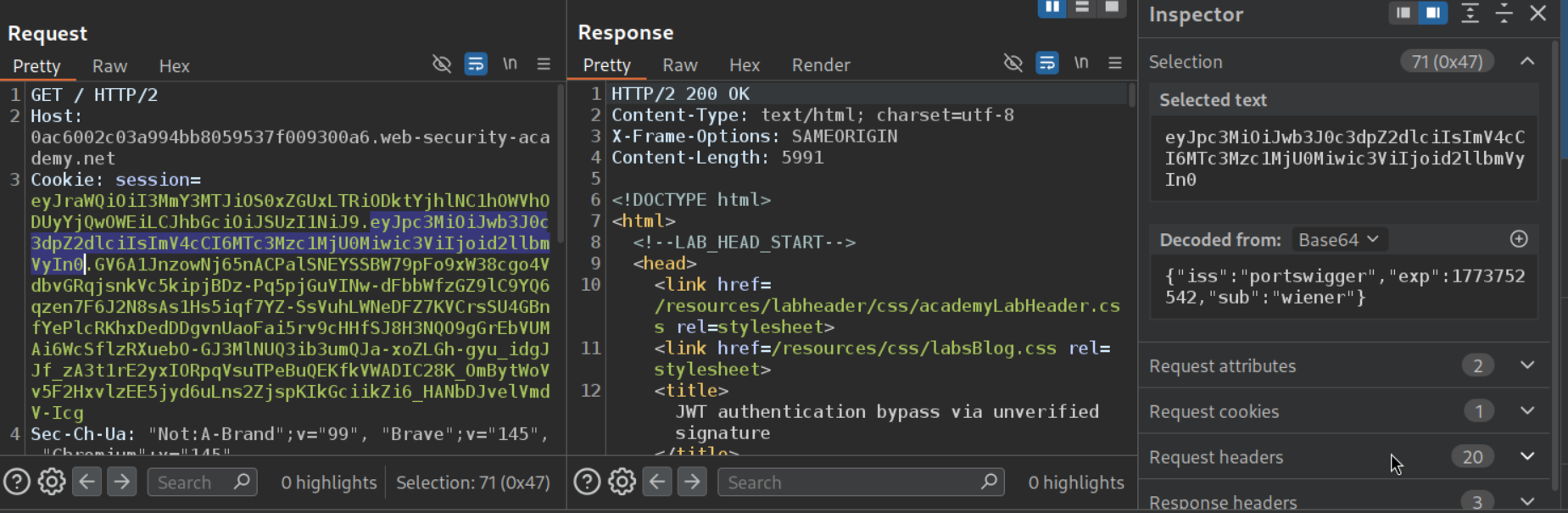Go to next match in Response search
1568x513 pixels.
point(692,482)
